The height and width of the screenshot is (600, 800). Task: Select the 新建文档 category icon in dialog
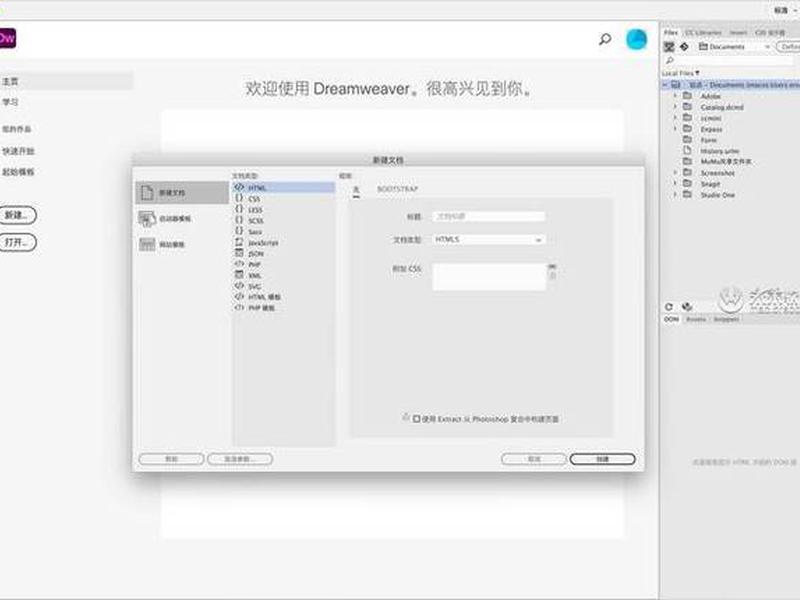(x=147, y=192)
